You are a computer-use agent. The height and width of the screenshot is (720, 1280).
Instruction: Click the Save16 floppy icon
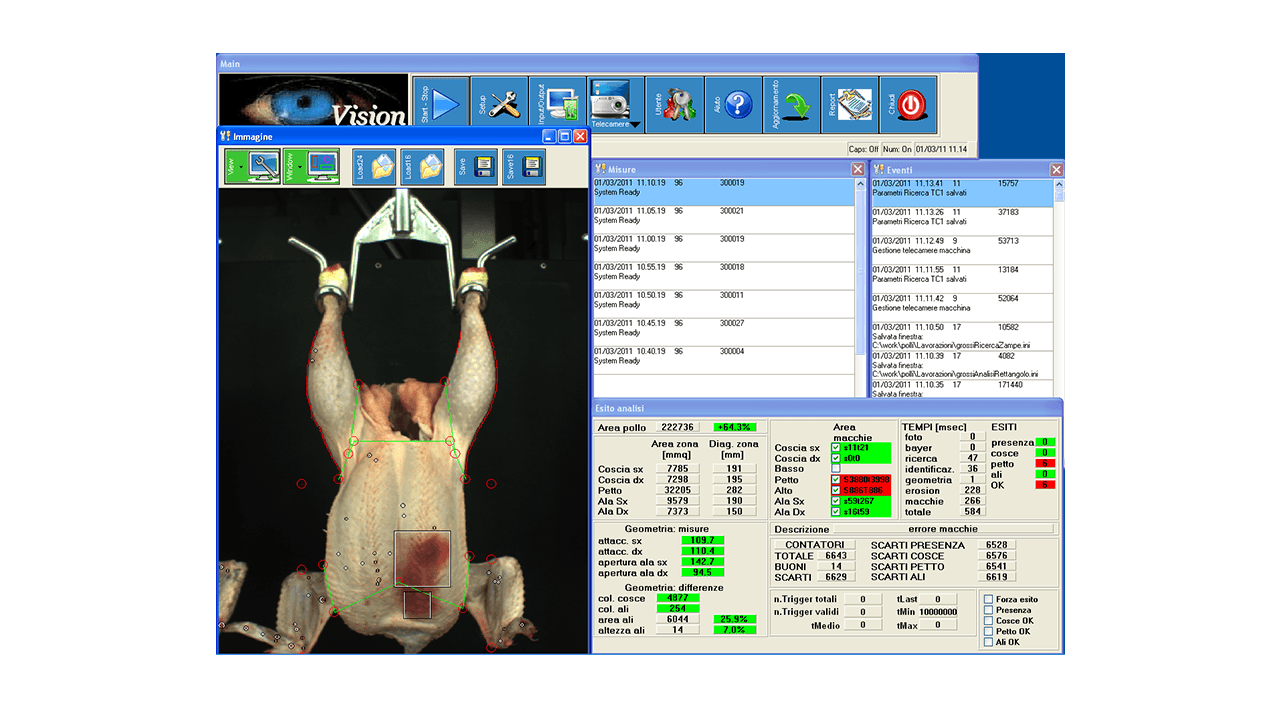(x=523, y=166)
